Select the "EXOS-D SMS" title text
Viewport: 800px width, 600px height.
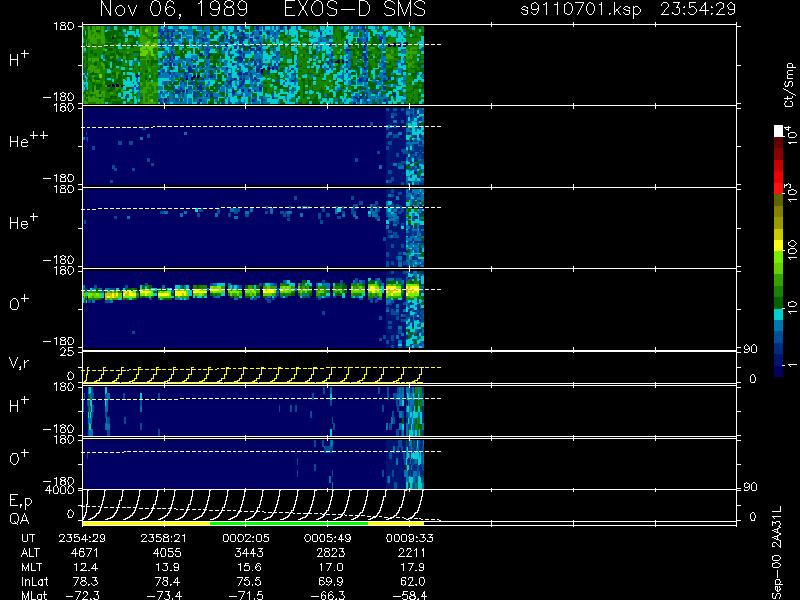pyautogui.click(x=354, y=10)
